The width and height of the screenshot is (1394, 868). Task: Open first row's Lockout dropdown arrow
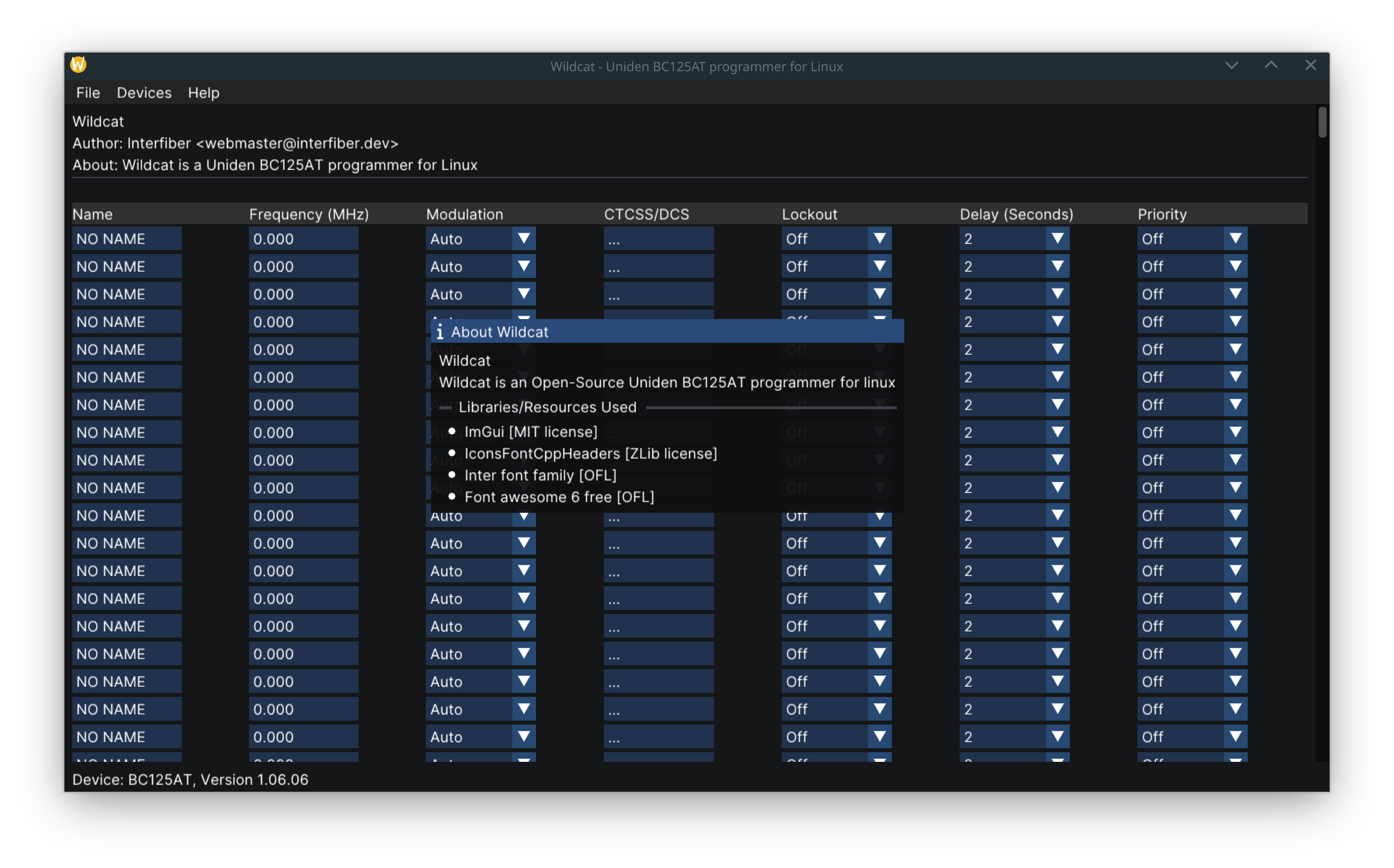click(x=879, y=239)
